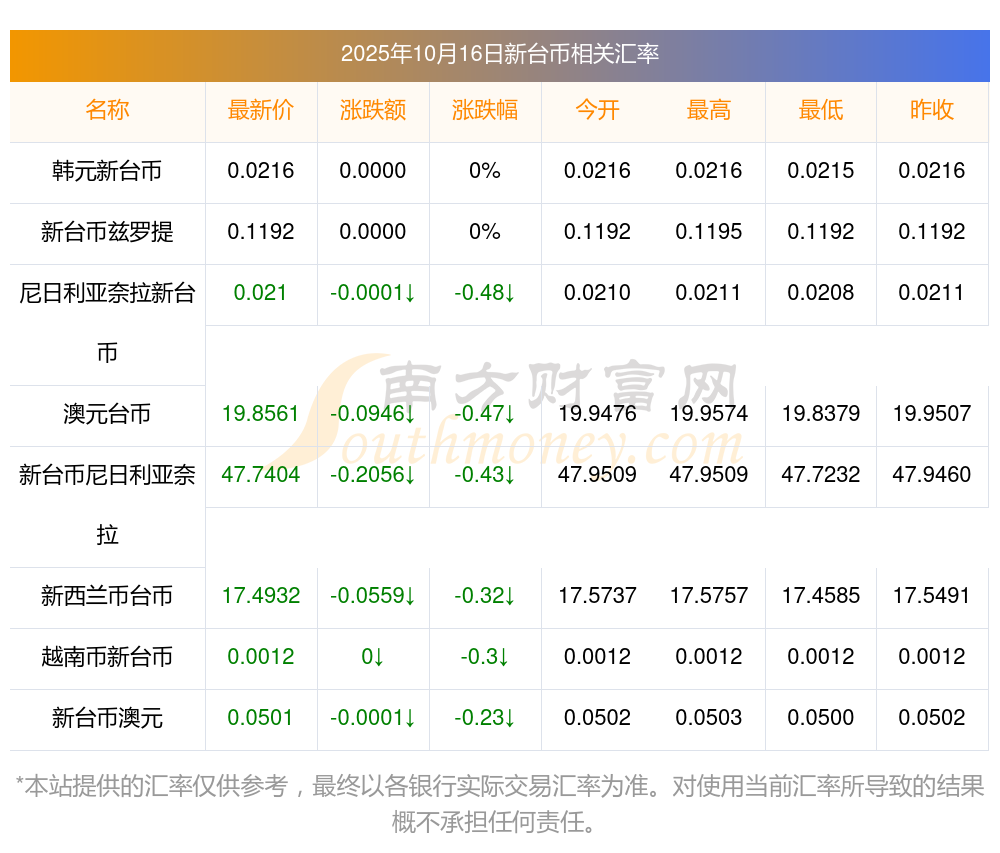Click the table title 2025年10月16日新台币相关汇率
Viewport: 1000px width, 853px height.
click(499, 54)
